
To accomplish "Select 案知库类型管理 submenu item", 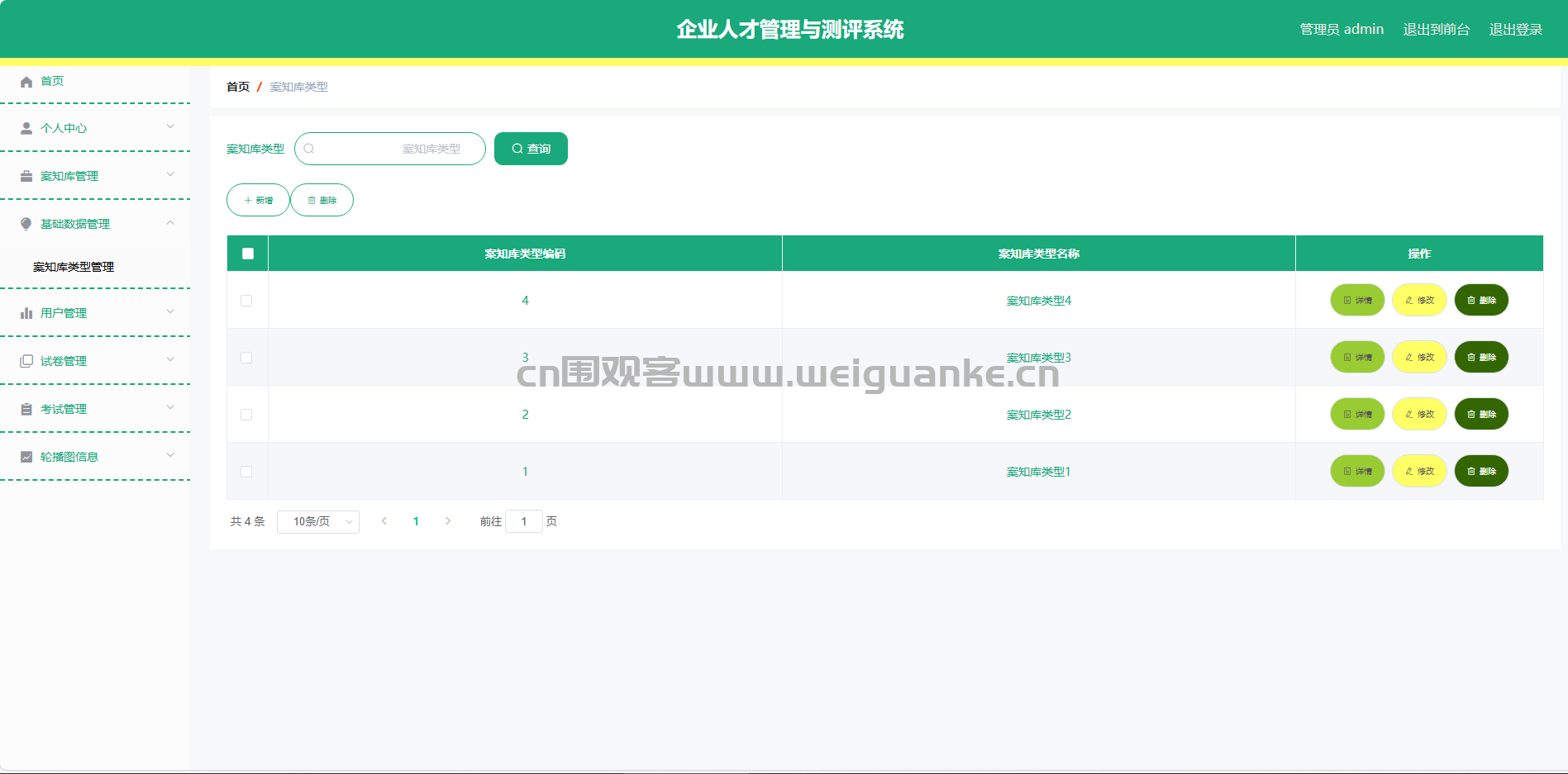I will coord(95,267).
